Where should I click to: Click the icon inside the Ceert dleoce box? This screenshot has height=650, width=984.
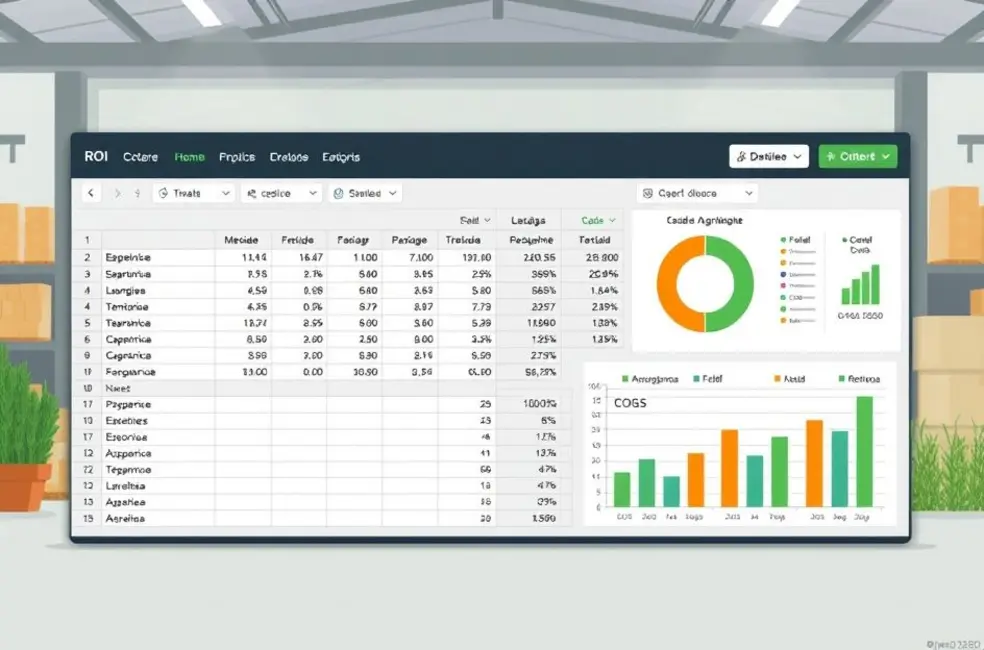pos(648,193)
